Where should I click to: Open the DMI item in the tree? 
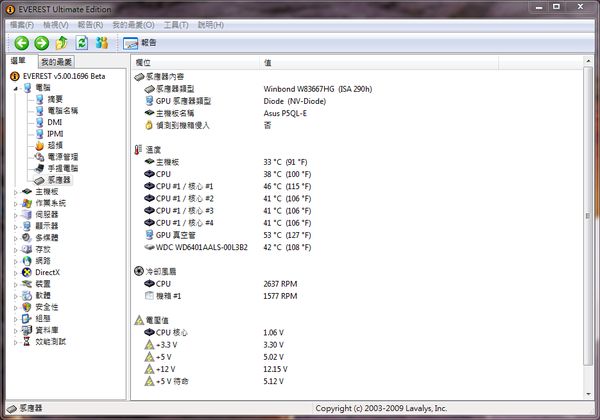[x=54, y=122]
